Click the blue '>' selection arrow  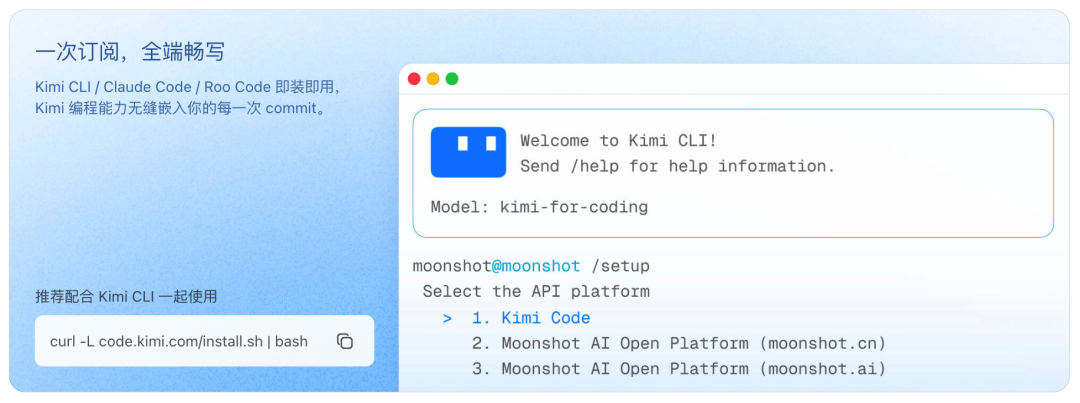click(x=448, y=318)
